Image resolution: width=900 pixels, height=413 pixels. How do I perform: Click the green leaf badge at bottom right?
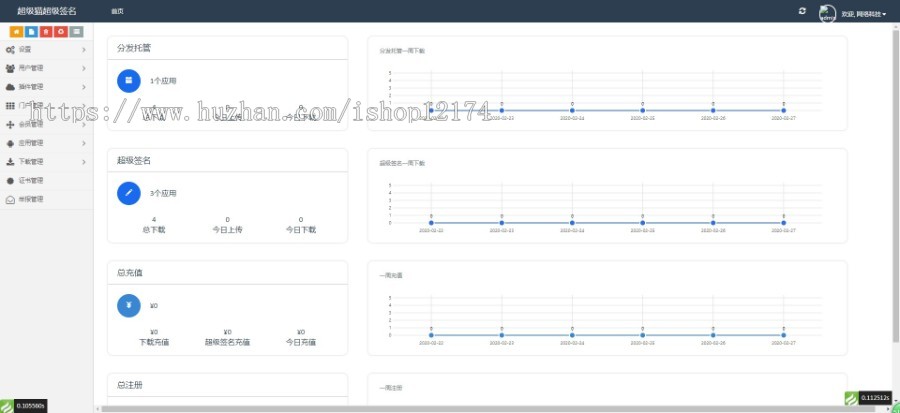click(852, 398)
